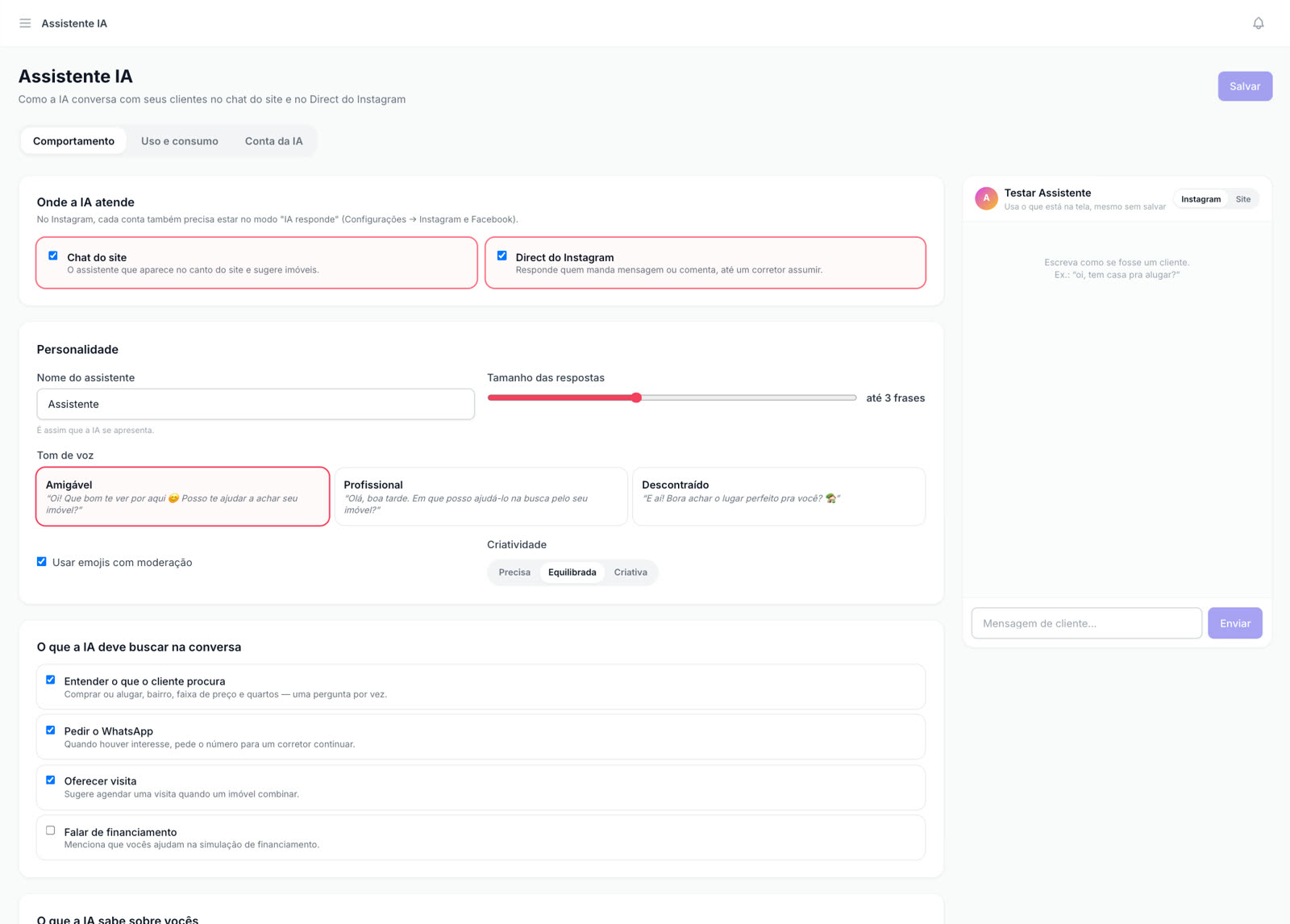Uncheck Entender o que o cliente procura
The width and height of the screenshot is (1290, 924).
(51, 680)
